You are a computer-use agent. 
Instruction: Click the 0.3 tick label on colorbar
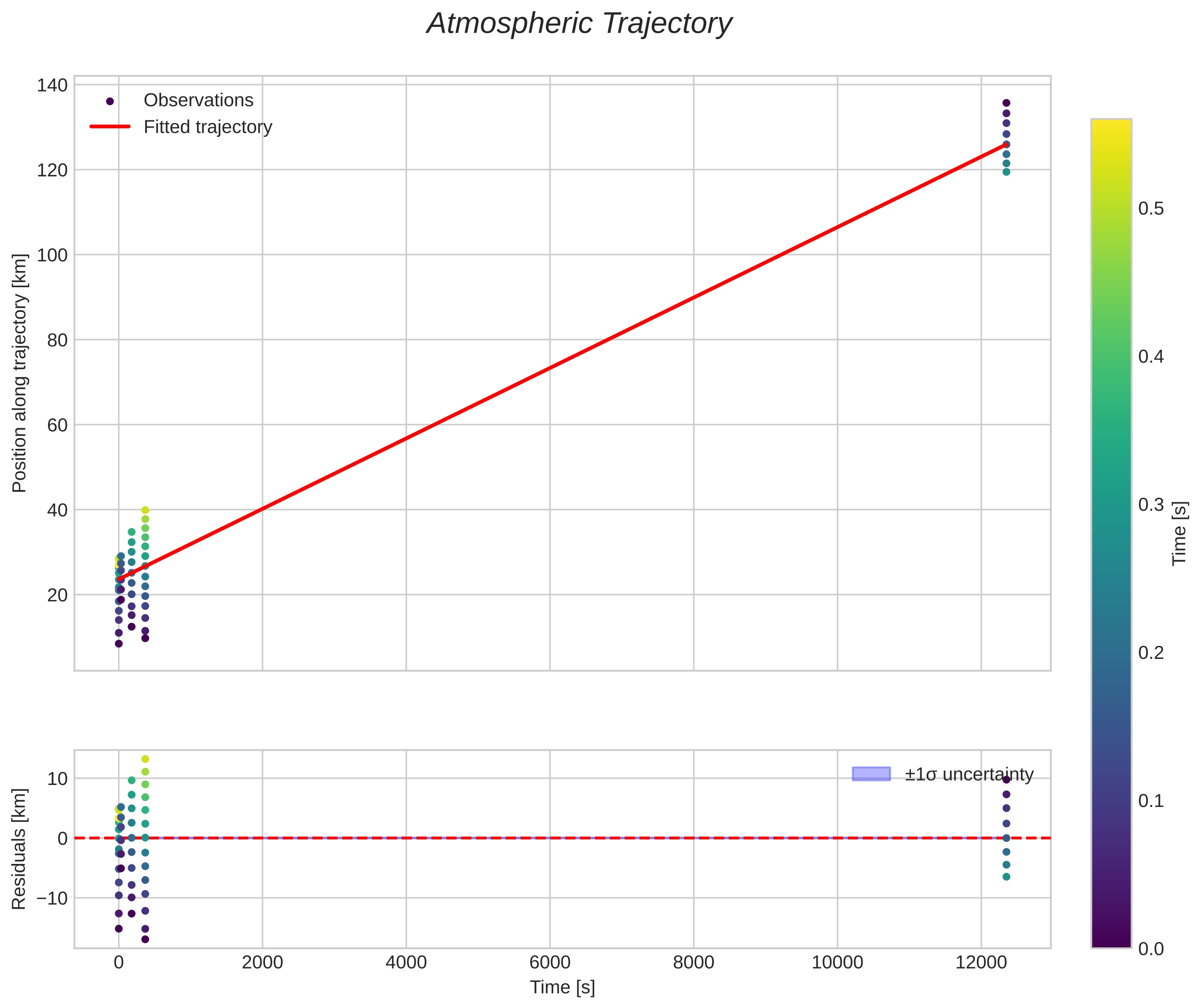1151,504
